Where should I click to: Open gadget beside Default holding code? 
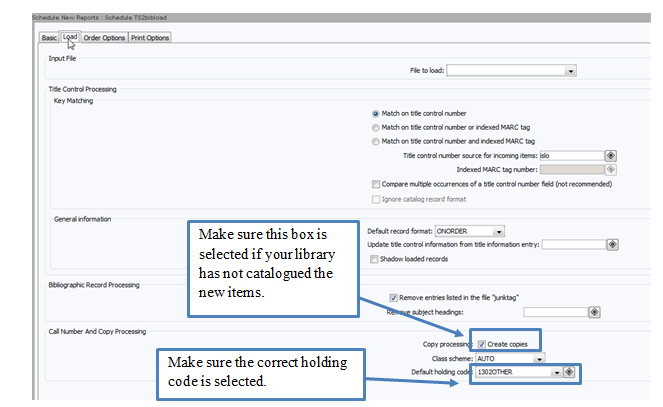point(569,372)
